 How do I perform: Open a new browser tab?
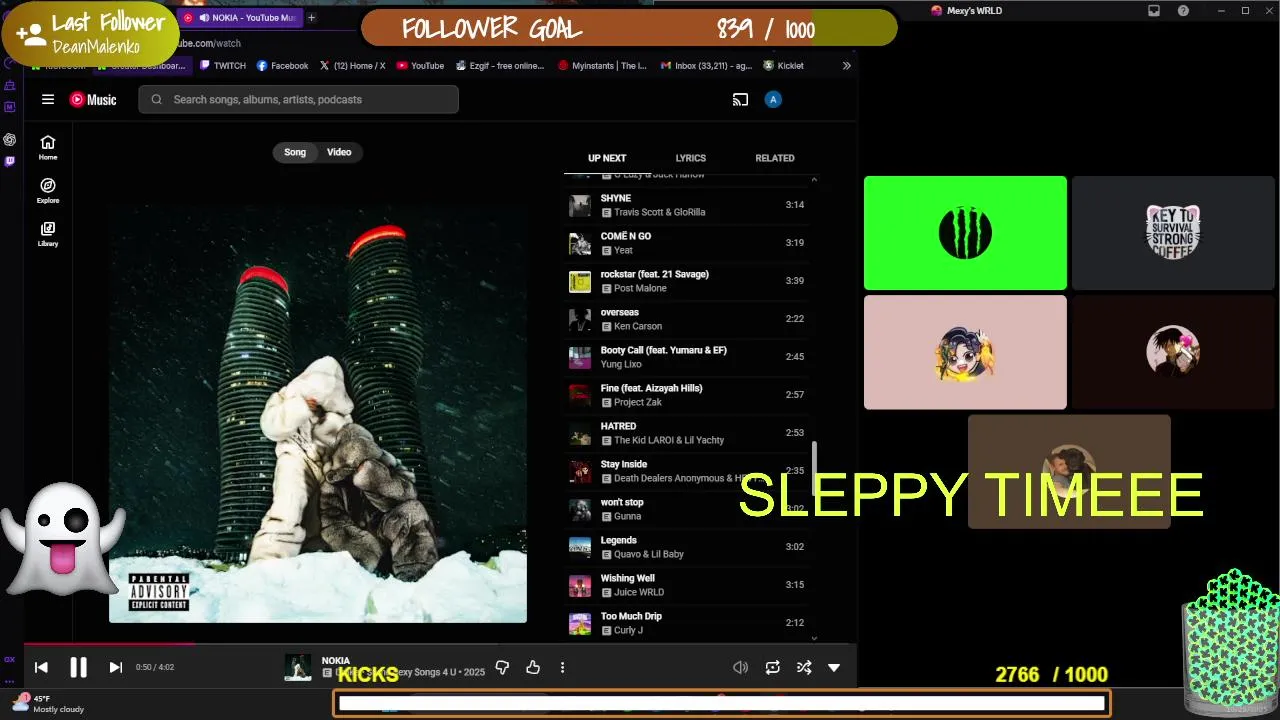tap(311, 18)
